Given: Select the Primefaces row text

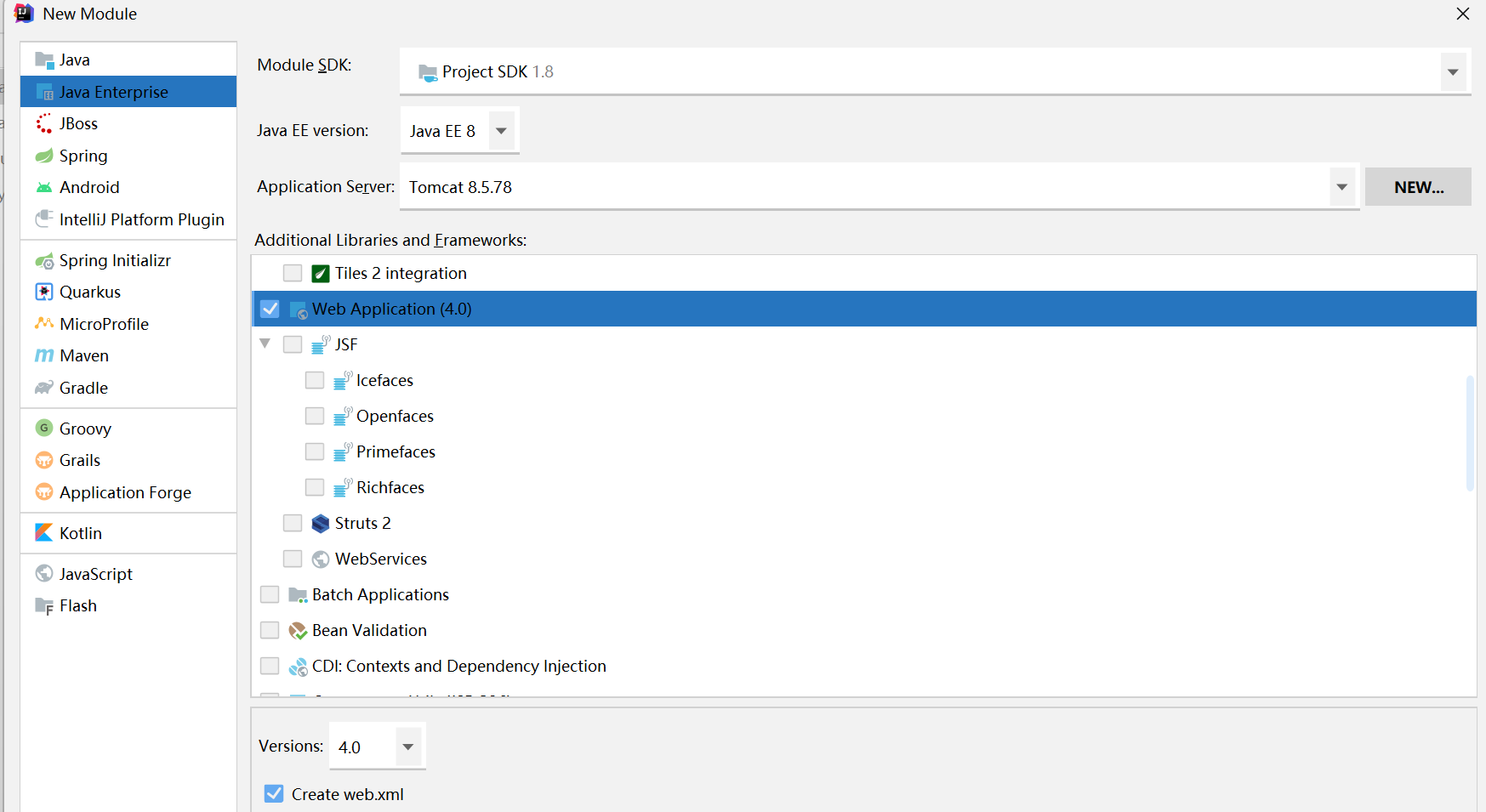Looking at the screenshot, I should coord(396,451).
